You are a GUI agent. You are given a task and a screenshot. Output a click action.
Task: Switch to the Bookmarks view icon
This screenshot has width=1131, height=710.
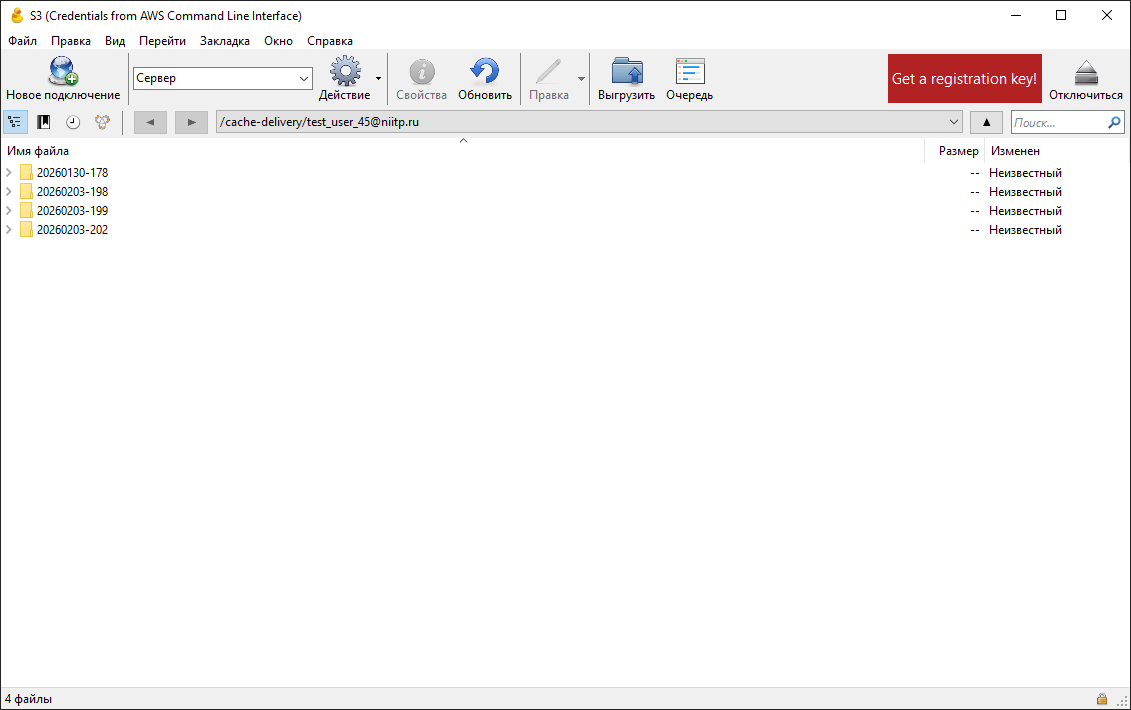(x=44, y=122)
